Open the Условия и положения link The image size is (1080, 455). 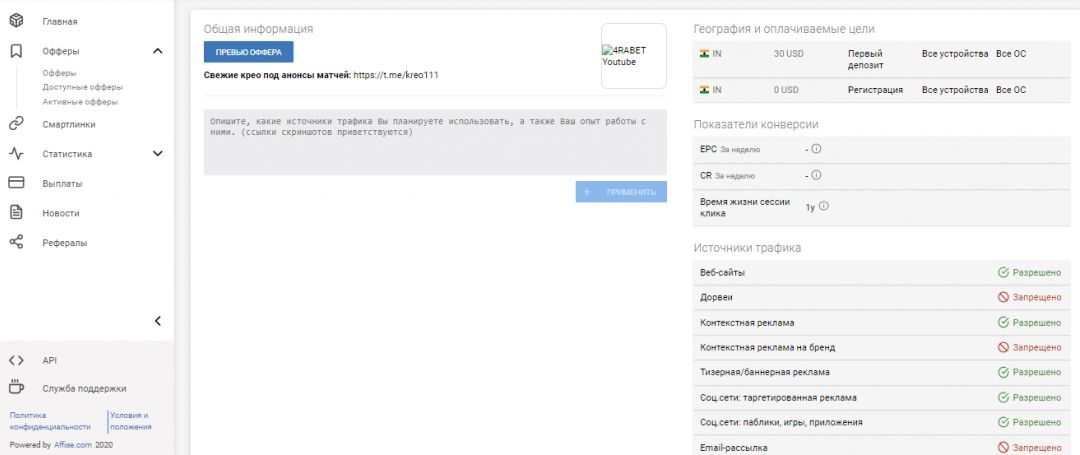pos(130,420)
